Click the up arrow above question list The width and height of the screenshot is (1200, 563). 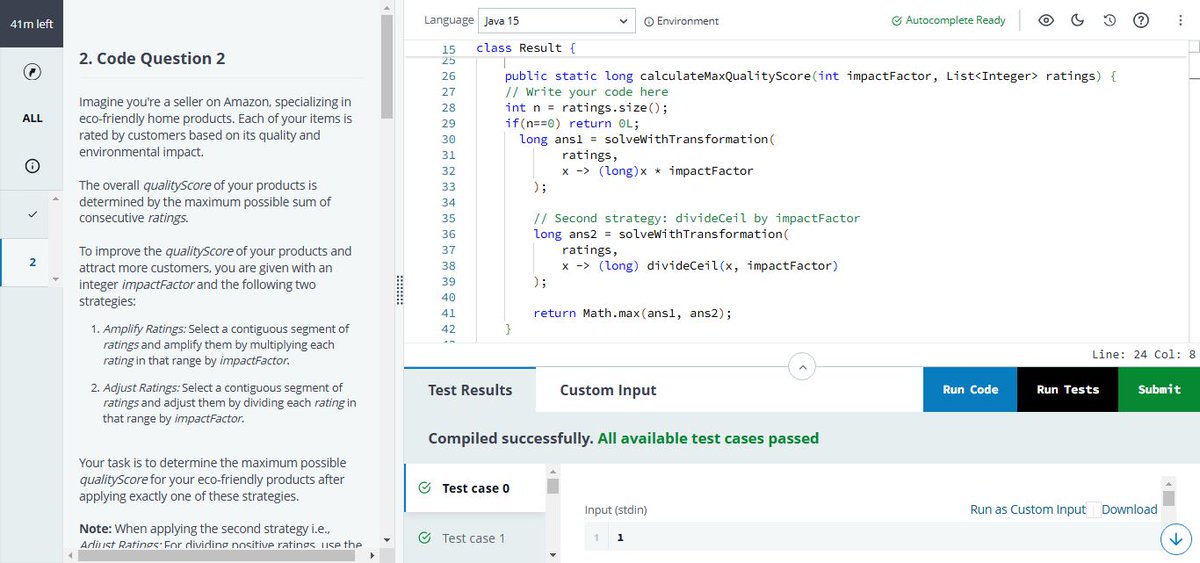click(x=56, y=198)
